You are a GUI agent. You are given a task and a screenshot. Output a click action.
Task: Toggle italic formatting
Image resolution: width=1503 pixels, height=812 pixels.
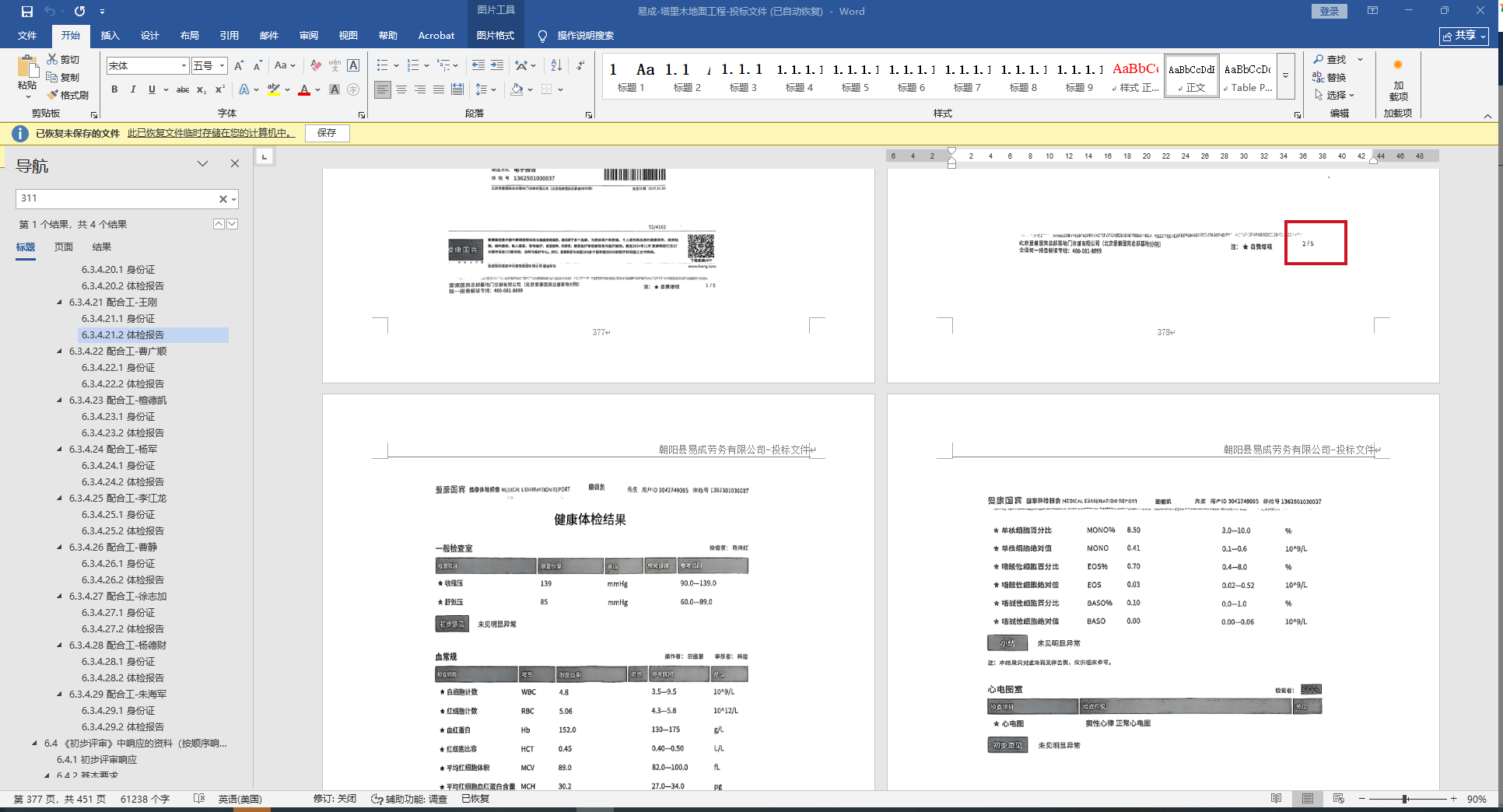point(133,89)
